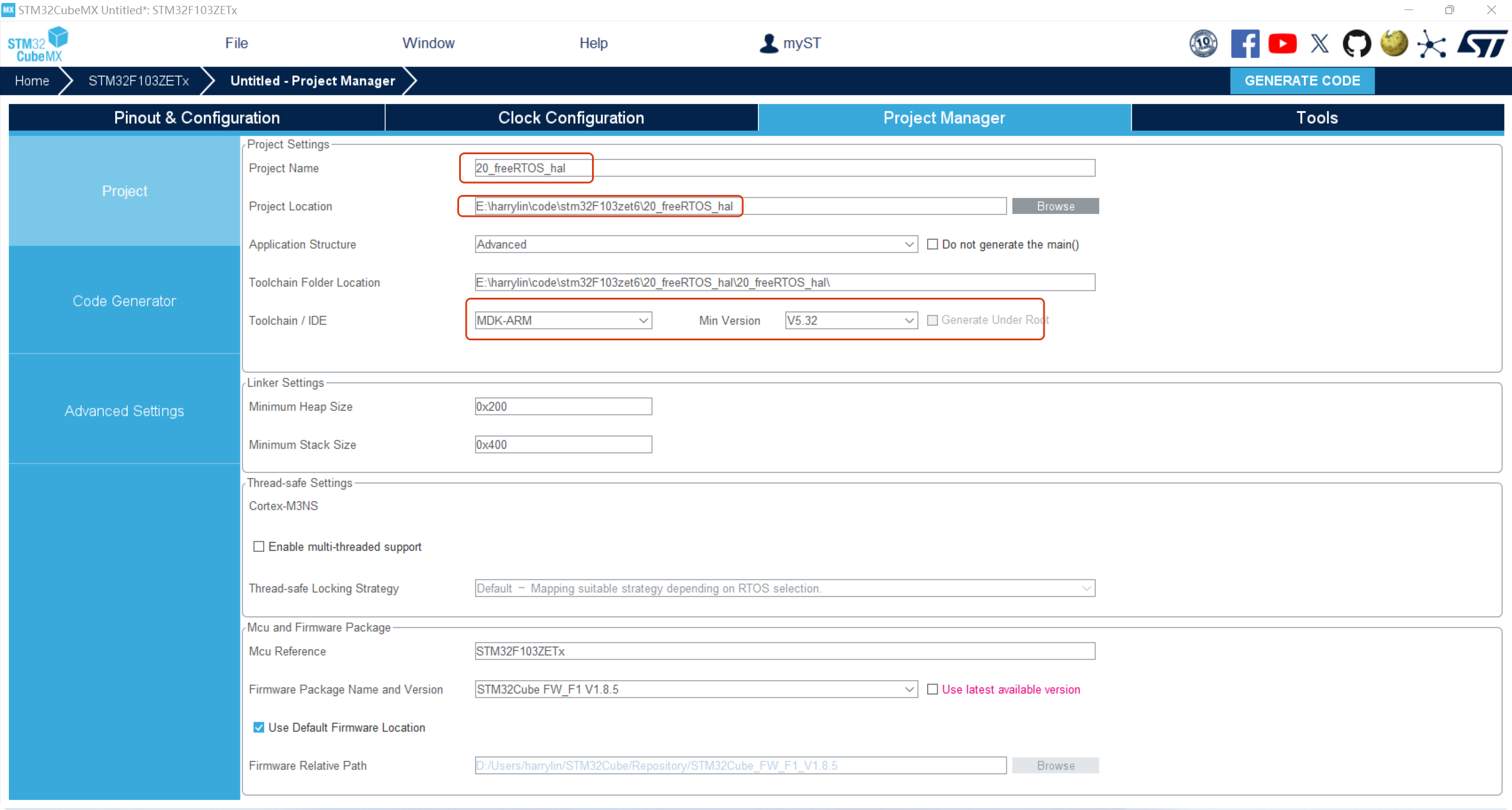Check Do not generate the main()
Image resolution: width=1512 pixels, height=810 pixels.
click(x=932, y=244)
